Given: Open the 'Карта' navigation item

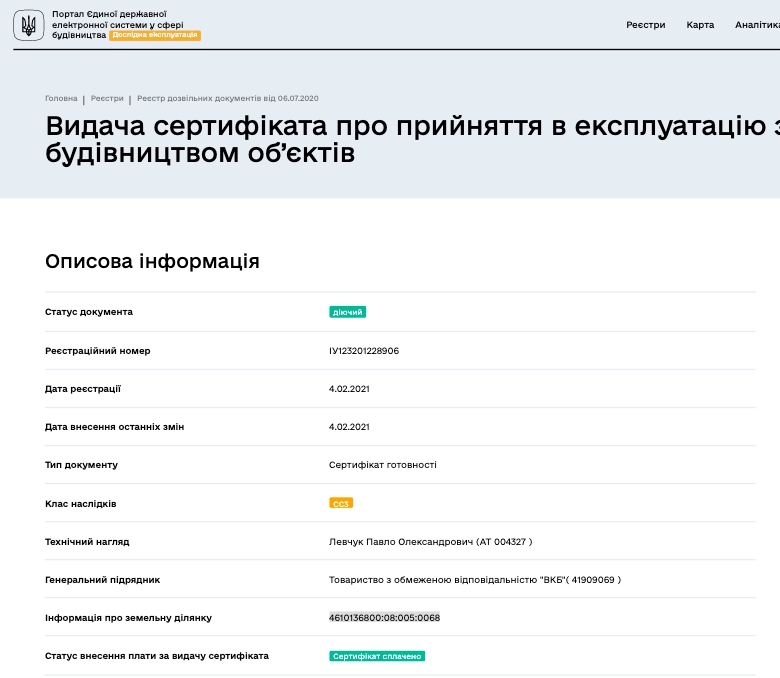Looking at the screenshot, I should pos(700,25).
